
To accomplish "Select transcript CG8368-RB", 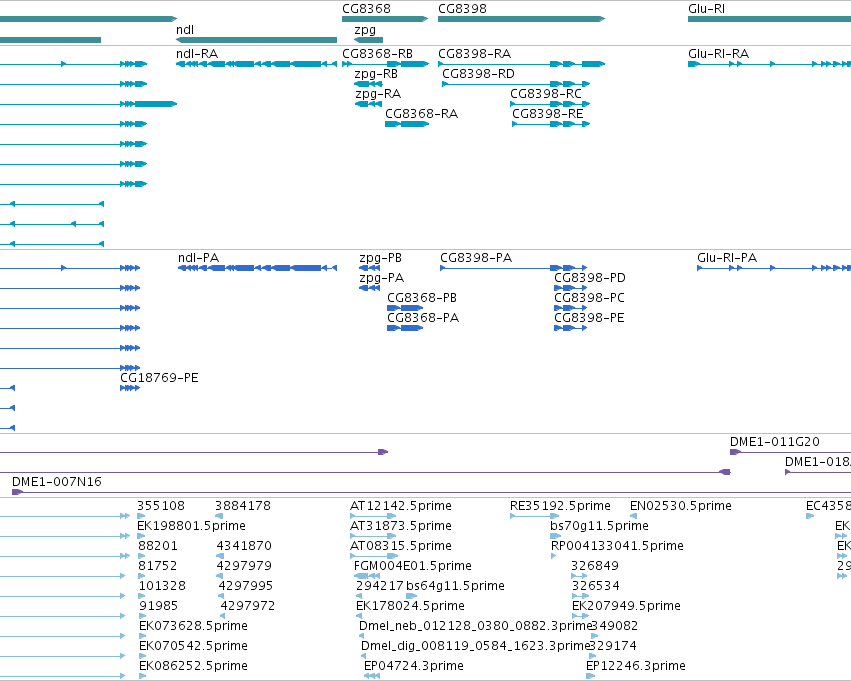I will (x=385, y=64).
